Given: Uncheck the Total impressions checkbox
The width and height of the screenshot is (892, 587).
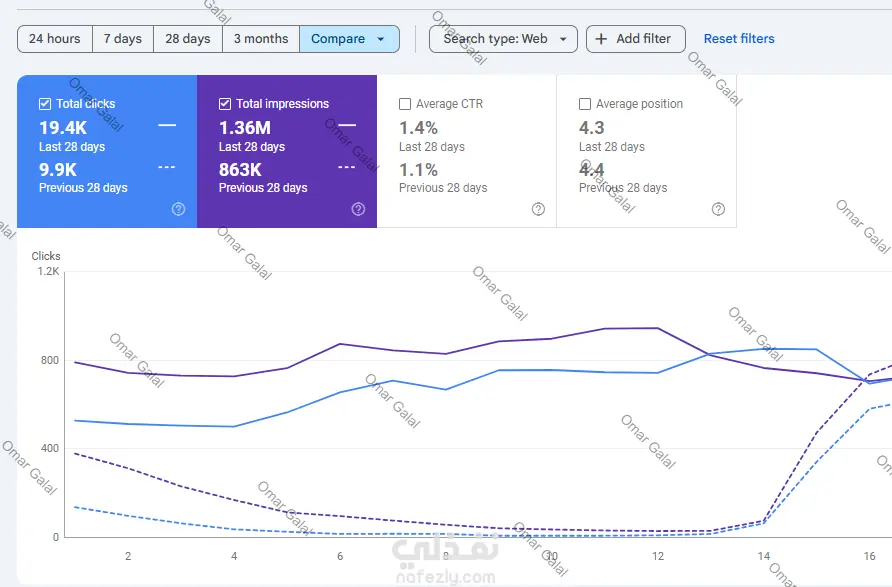Looking at the screenshot, I should [x=225, y=104].
